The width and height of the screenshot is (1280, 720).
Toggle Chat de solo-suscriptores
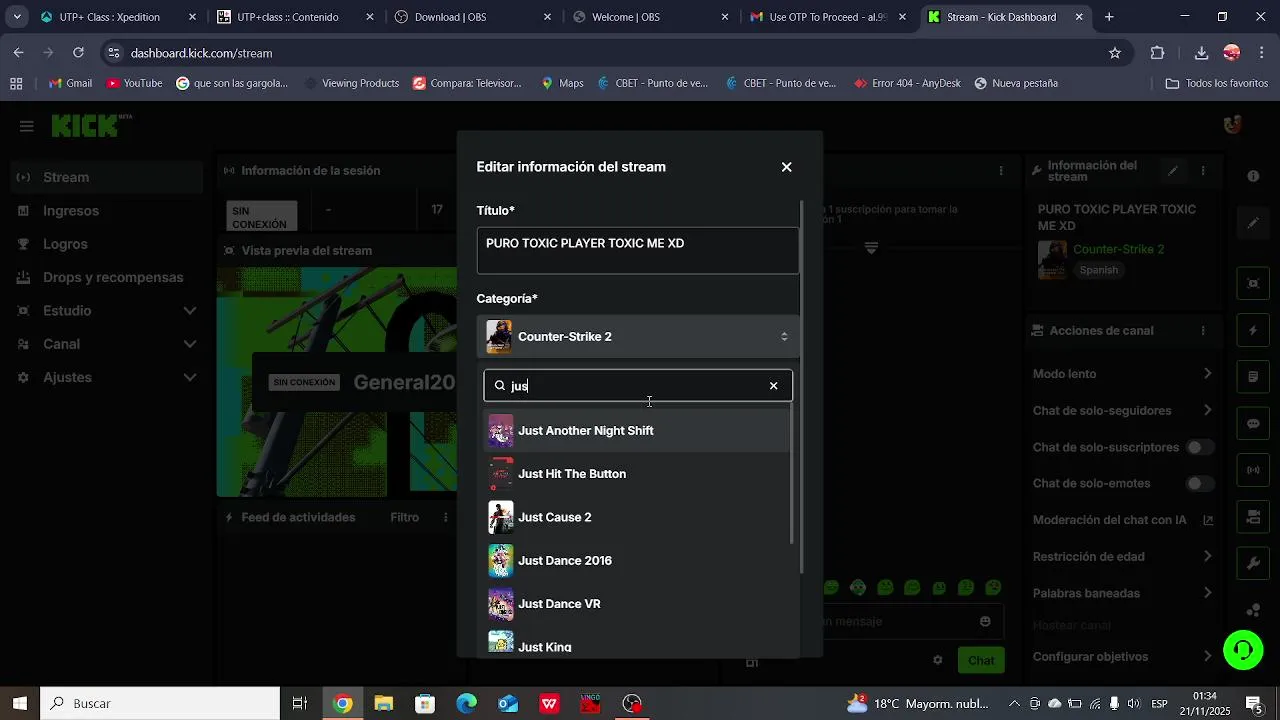[x=1199, y=447]
